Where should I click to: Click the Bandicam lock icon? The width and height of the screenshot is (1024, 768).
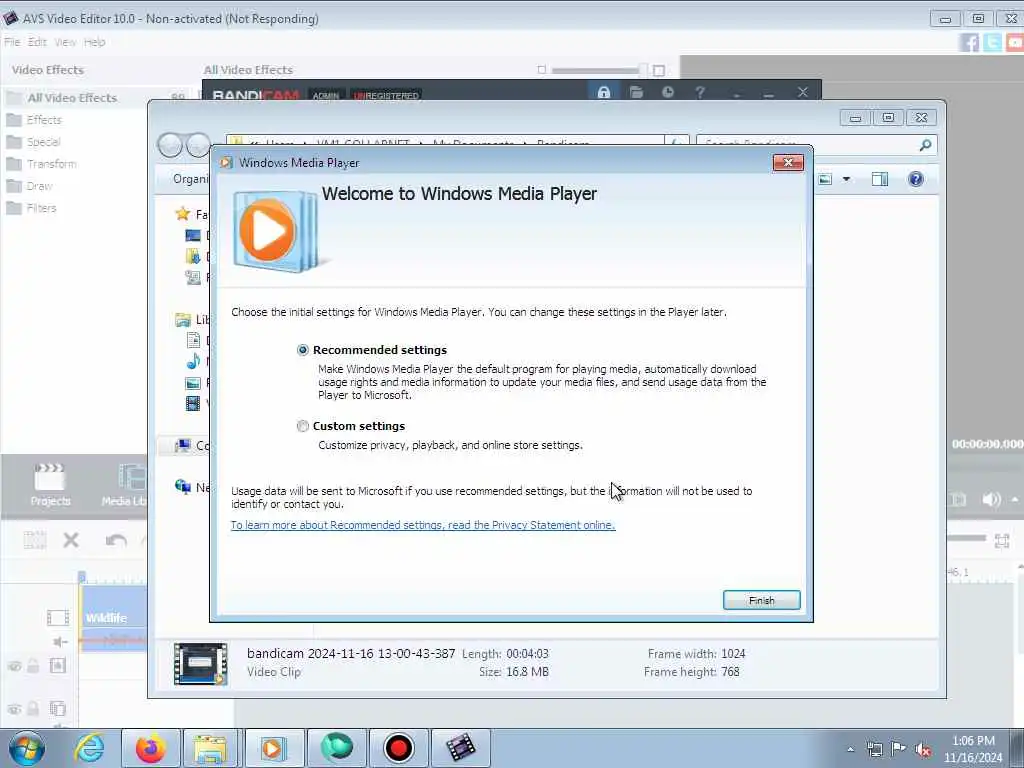click(x=603, y=92)
